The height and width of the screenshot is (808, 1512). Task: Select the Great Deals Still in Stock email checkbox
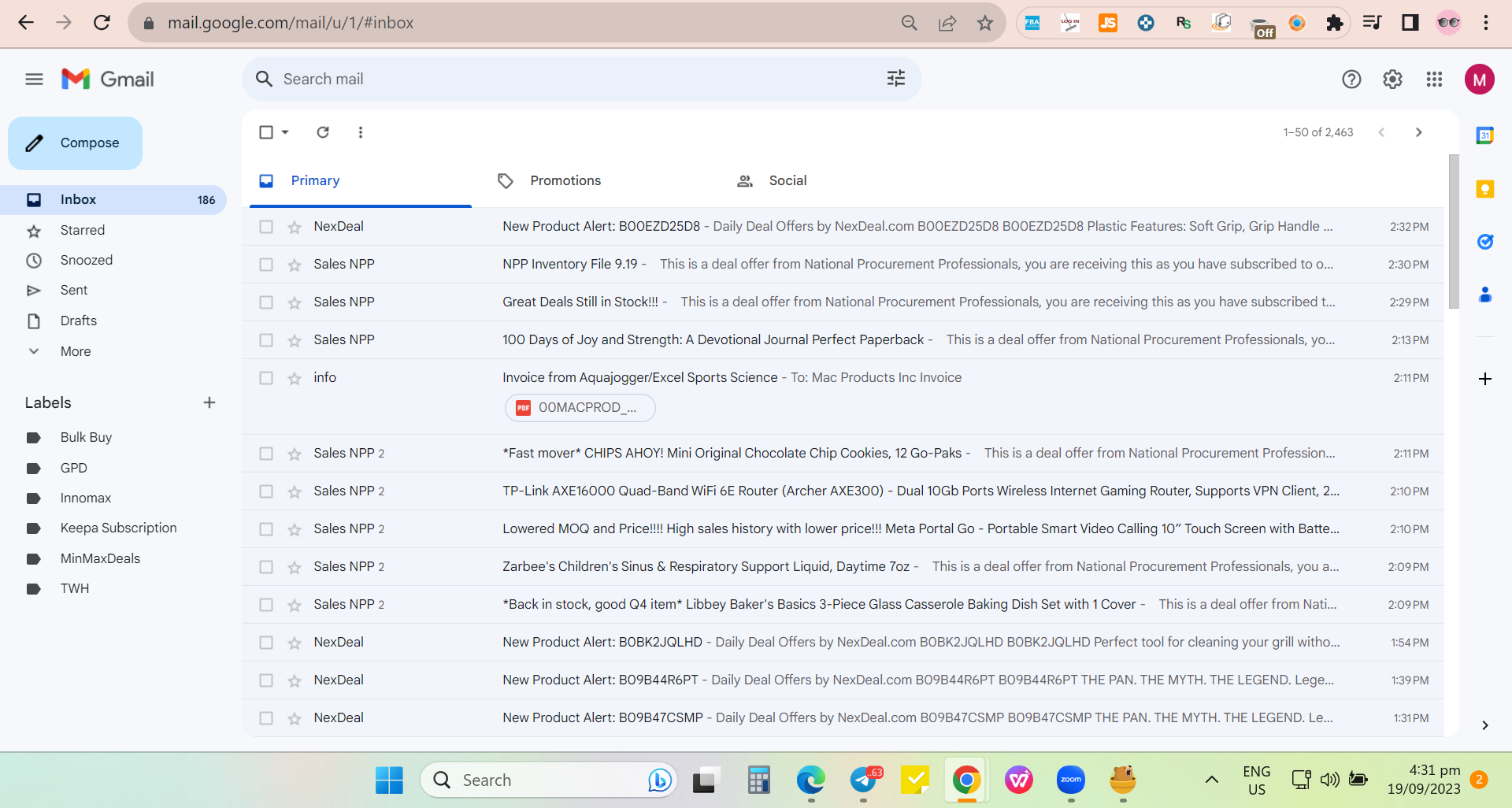(266, 302)
